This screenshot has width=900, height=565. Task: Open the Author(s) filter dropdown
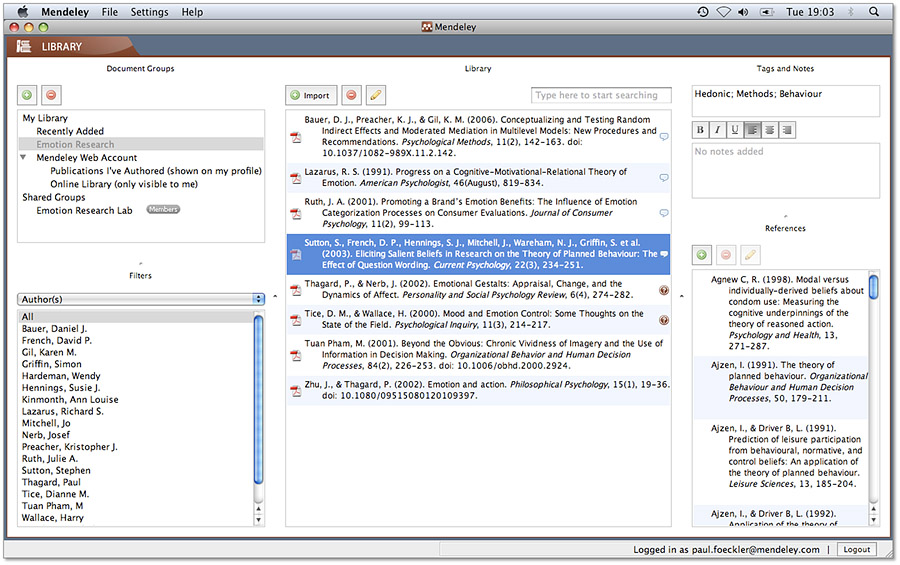tap(140, 298)
